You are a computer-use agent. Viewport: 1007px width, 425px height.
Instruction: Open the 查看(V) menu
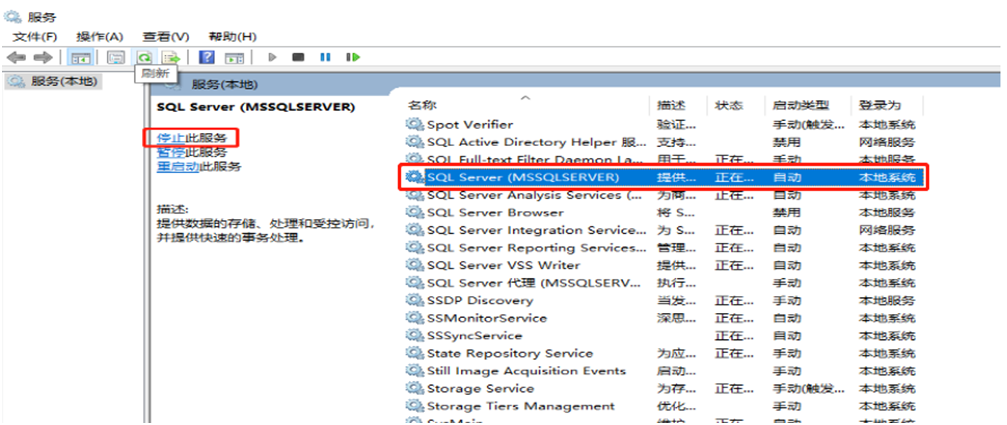[163, 37]
